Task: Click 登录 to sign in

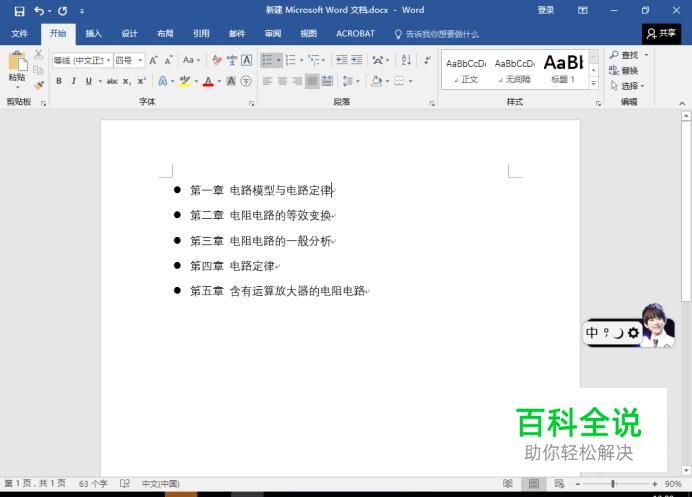Action: pyautogui.click(x=545, y=10)
